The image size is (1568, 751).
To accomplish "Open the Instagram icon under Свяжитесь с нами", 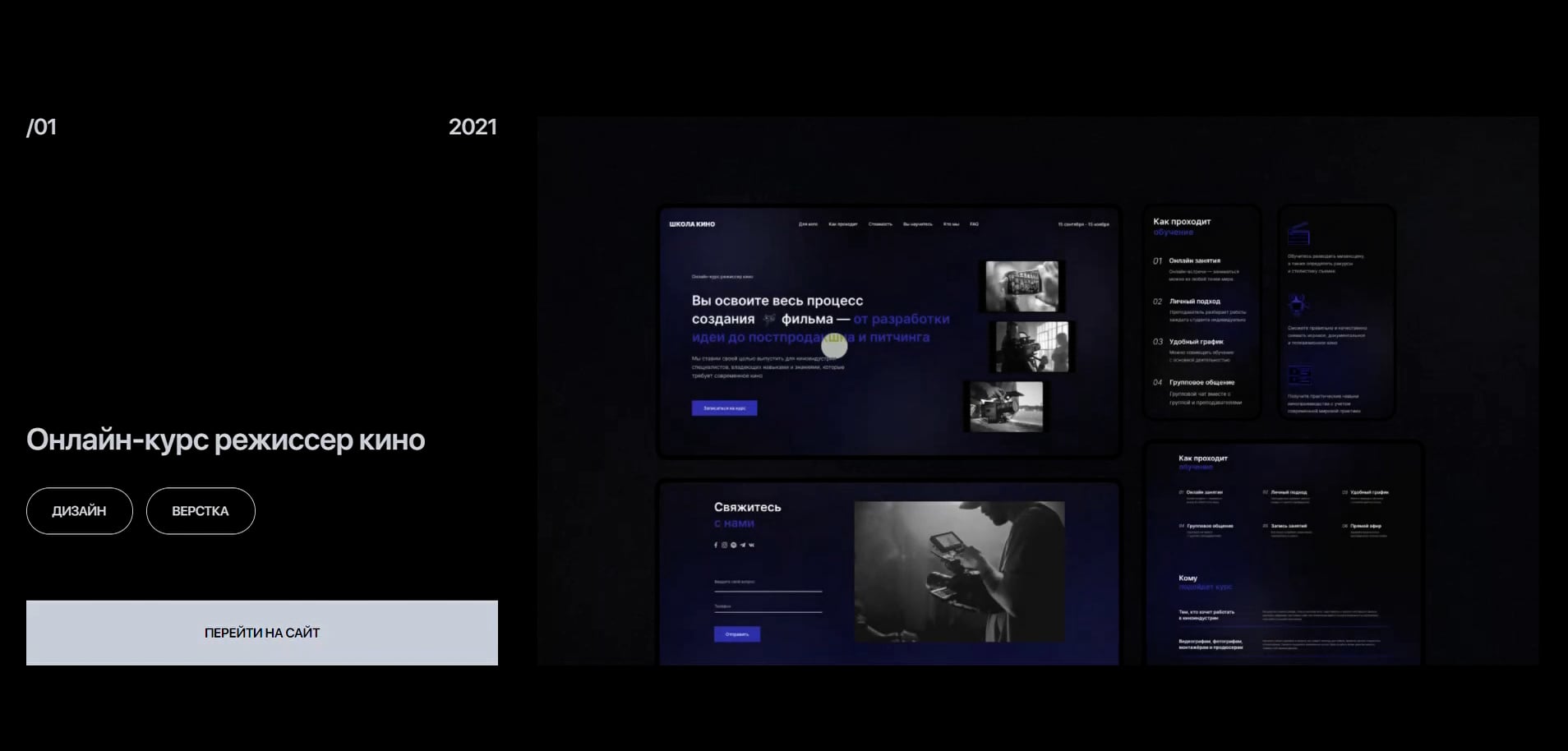I will 724,545.
